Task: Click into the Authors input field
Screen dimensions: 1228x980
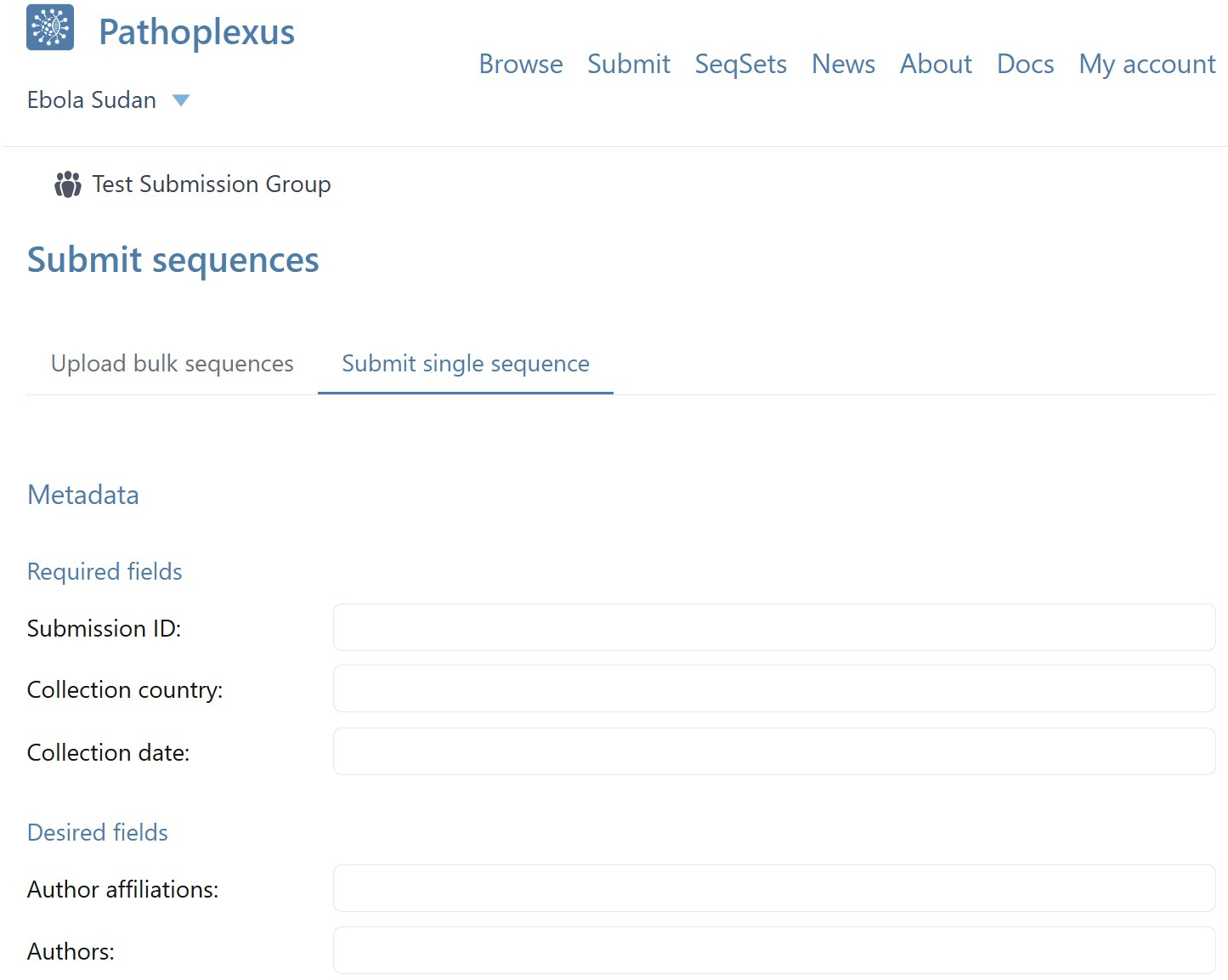Action: (x=773, y=950)
